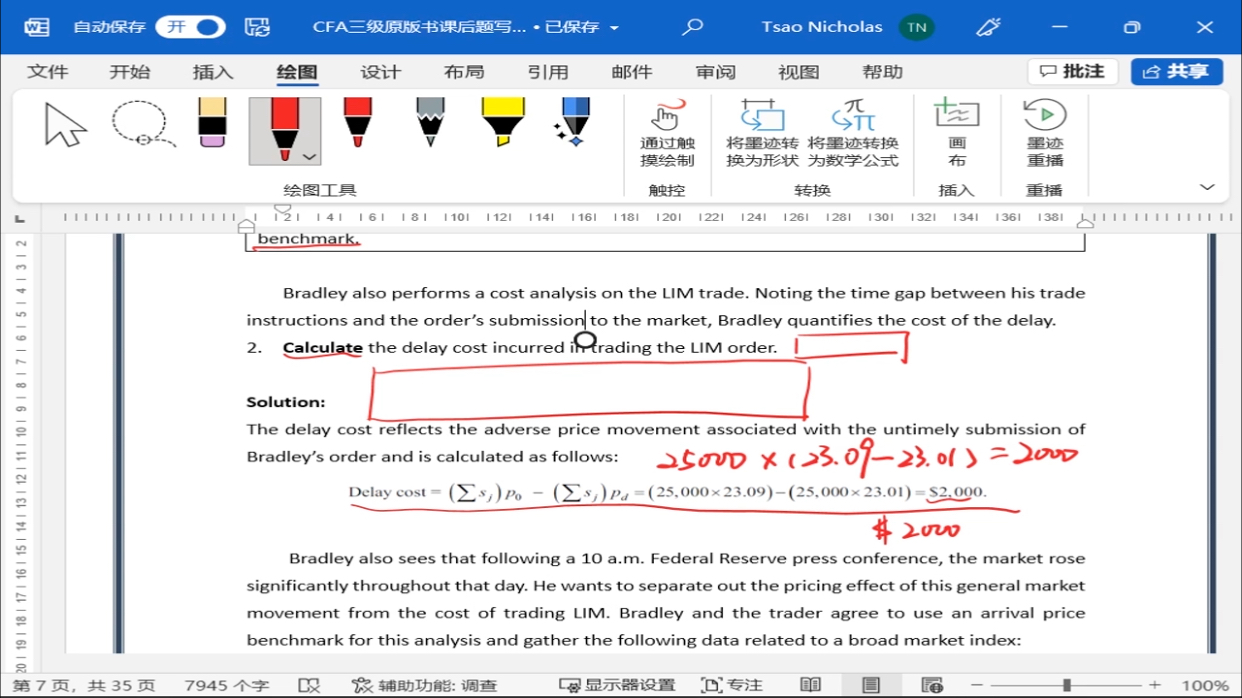Switch to print layout view icon
1242x698 pixels.
[x=871, y=685]
